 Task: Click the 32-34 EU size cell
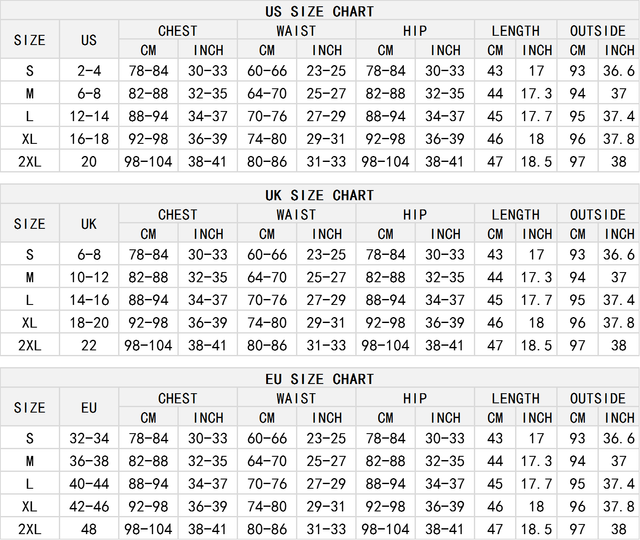point(89,438)
